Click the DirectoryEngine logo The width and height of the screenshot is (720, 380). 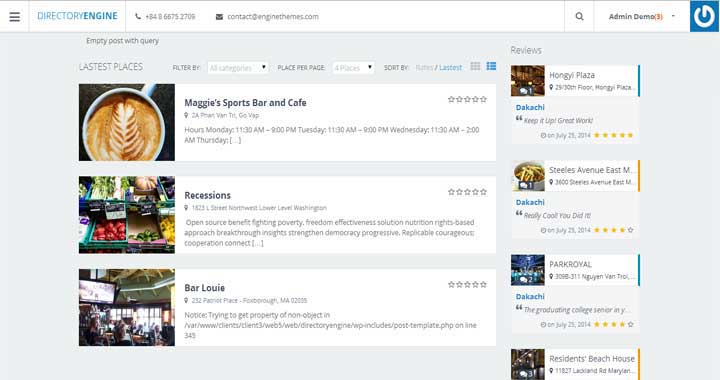tap(77, 16)
